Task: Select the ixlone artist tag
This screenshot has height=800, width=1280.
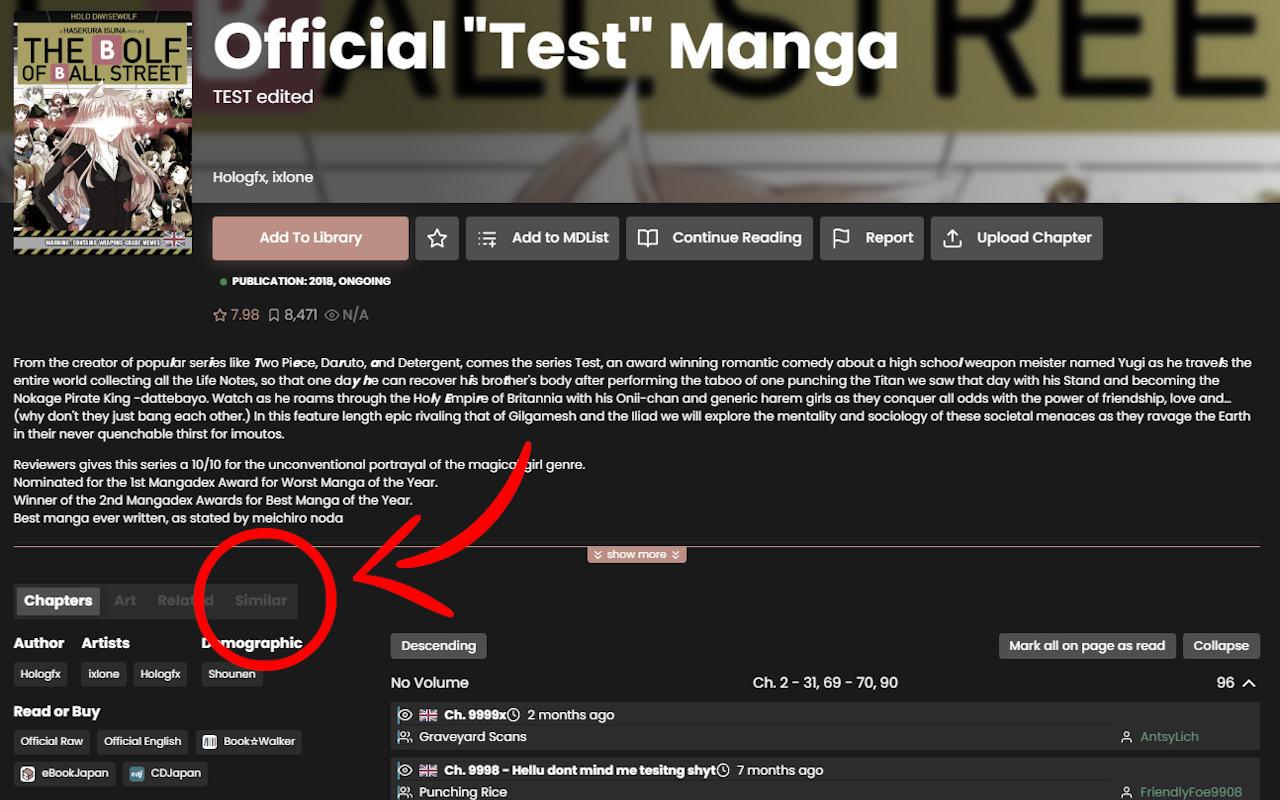Action: (104, 674)
